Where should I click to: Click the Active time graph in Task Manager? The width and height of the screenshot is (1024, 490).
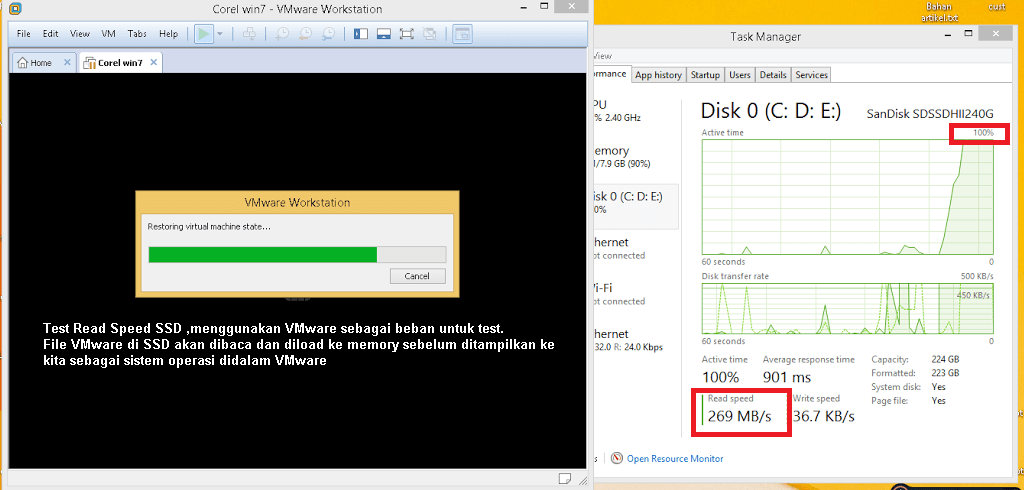pyautogui.click(x=848, y=197)
